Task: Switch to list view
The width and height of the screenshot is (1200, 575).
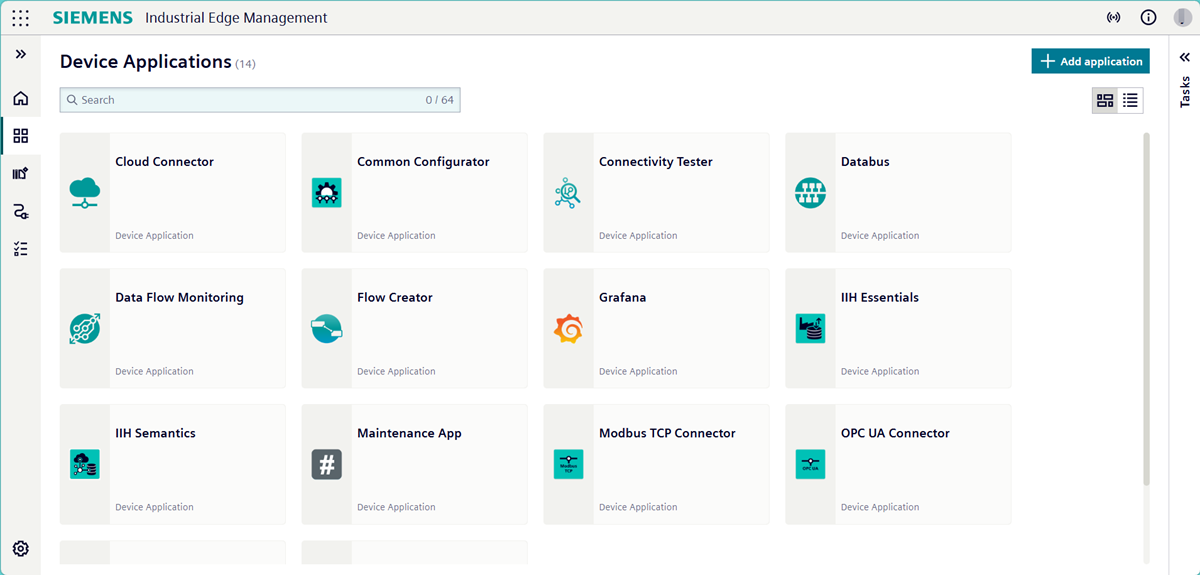Action: 1130,100
